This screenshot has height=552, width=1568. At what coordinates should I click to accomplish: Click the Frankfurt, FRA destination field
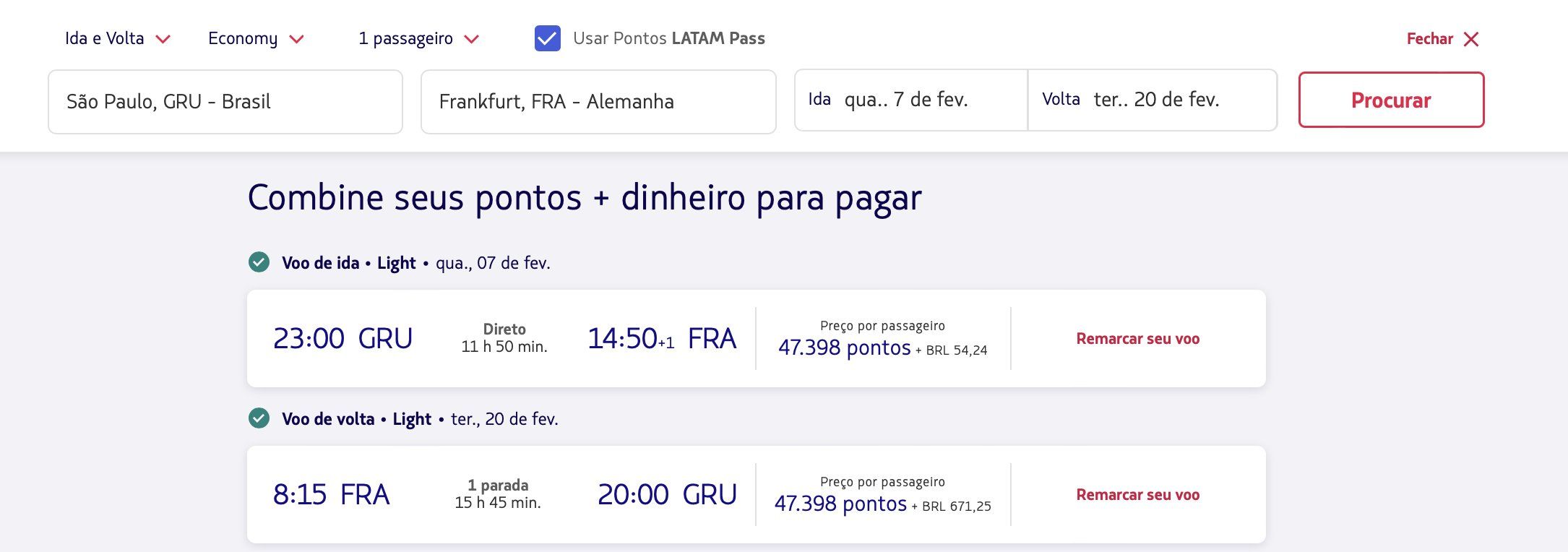(x=598, y=102)
